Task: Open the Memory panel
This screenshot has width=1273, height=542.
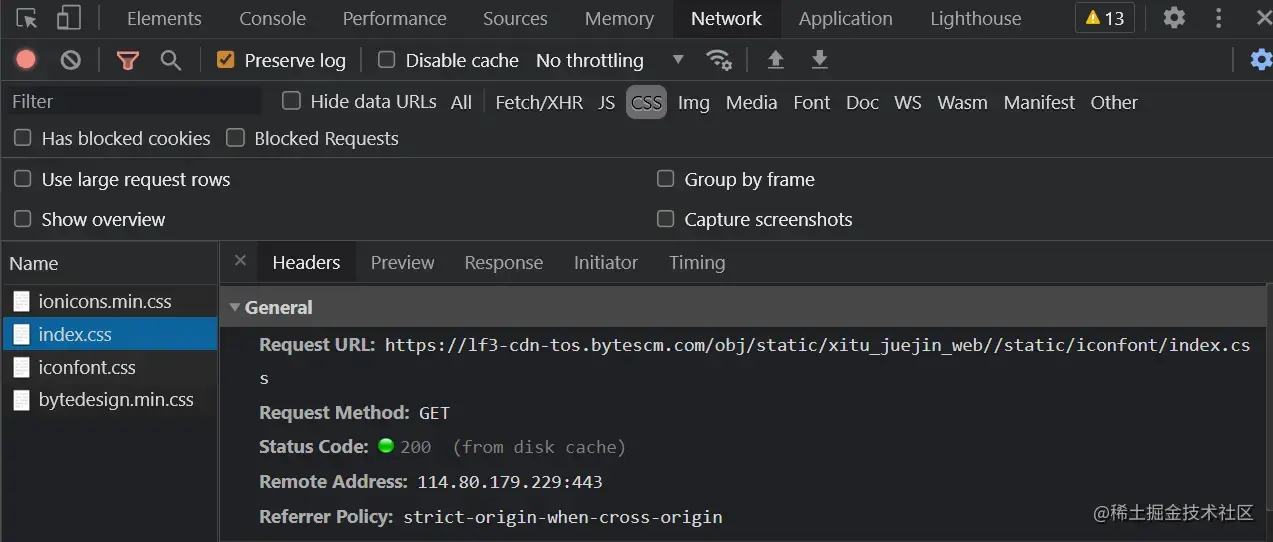Action: [x=619, y=18]
